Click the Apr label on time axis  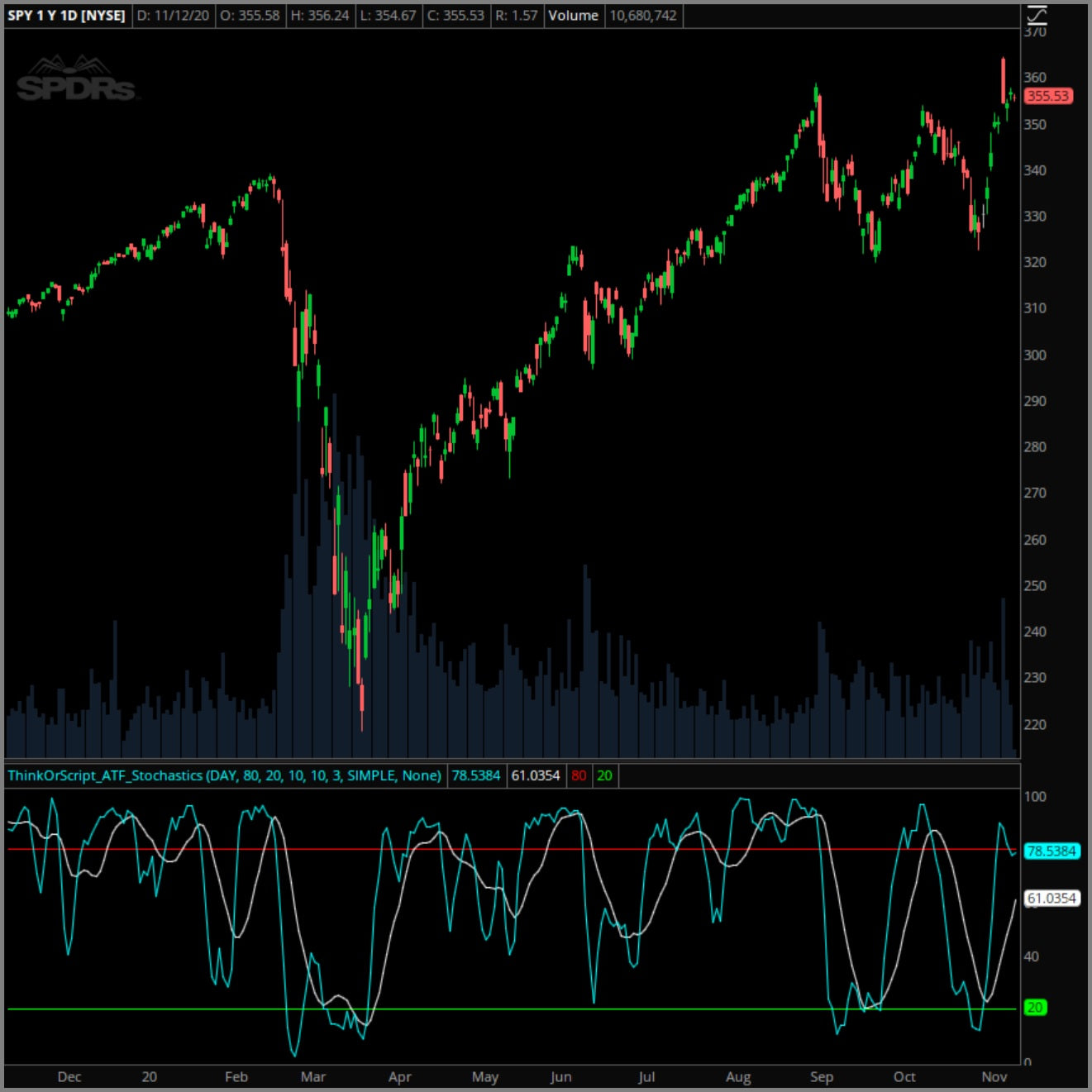(x=400, y=1076)
